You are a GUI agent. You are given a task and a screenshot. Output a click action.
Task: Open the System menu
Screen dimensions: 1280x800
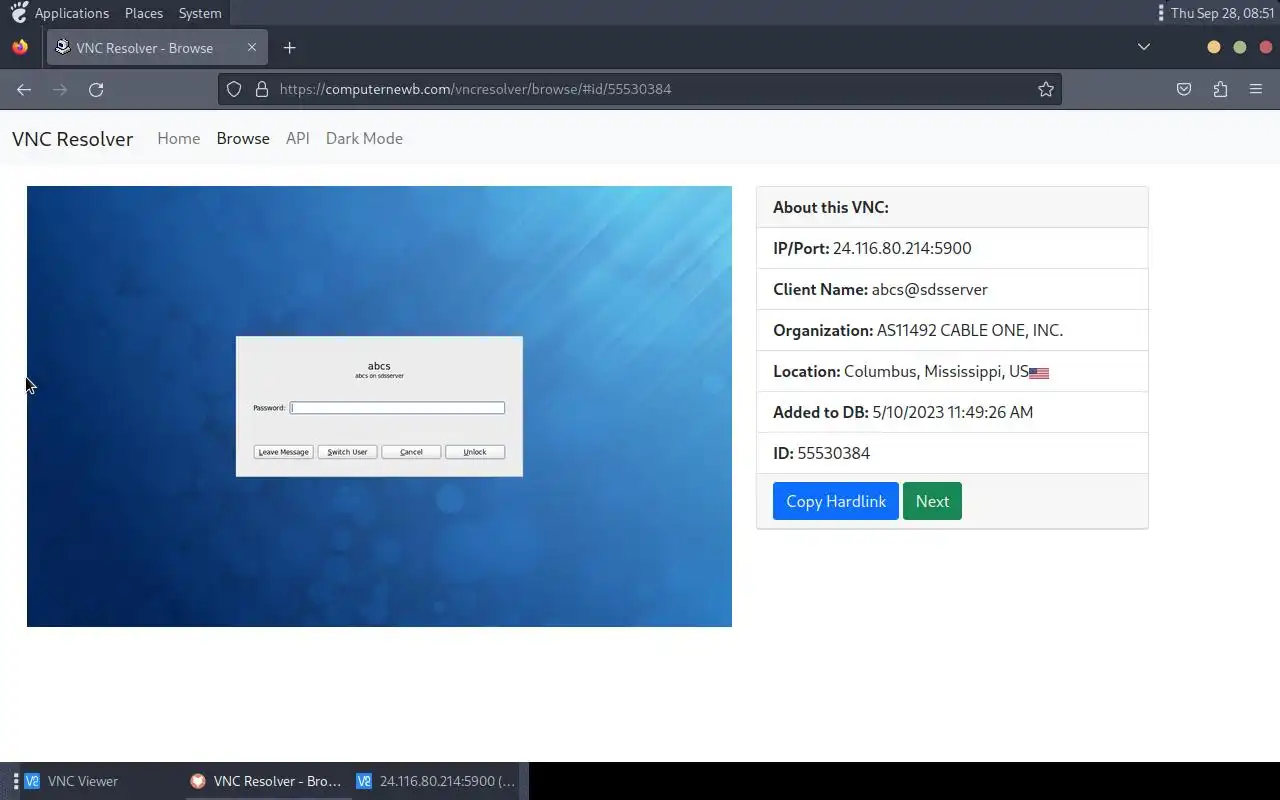coord(200,13)
